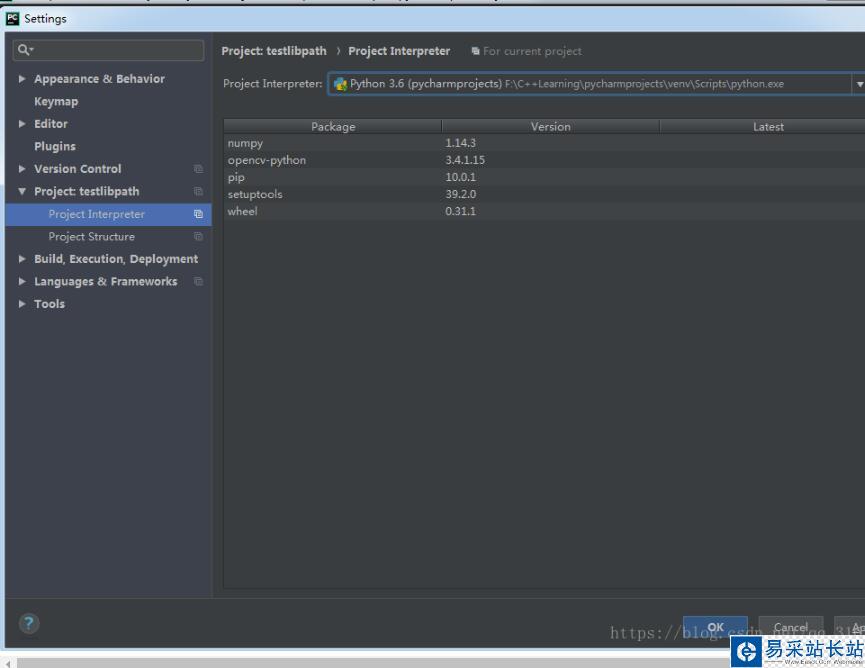Click the For current project label
Viewport: 865px width, 668px height.
[x=532, y=51]
